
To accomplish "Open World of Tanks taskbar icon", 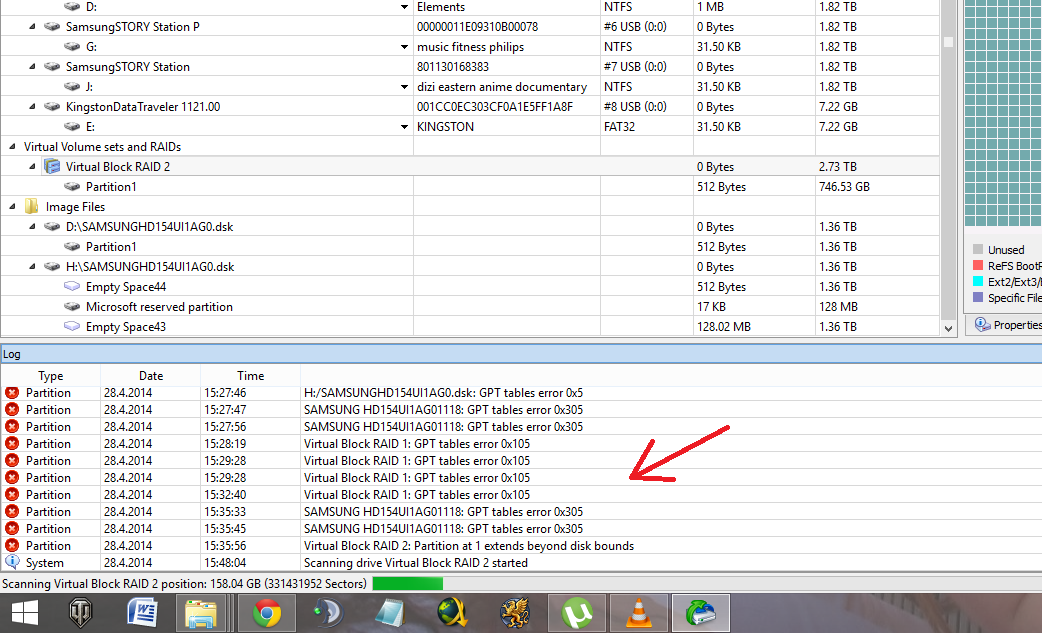I will [x=80, y=613].
